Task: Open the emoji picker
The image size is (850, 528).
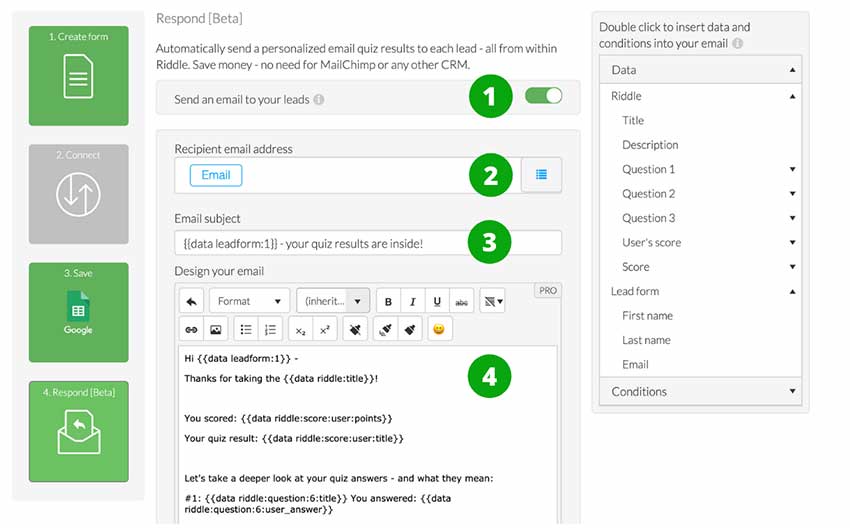Action: [439, 330]
